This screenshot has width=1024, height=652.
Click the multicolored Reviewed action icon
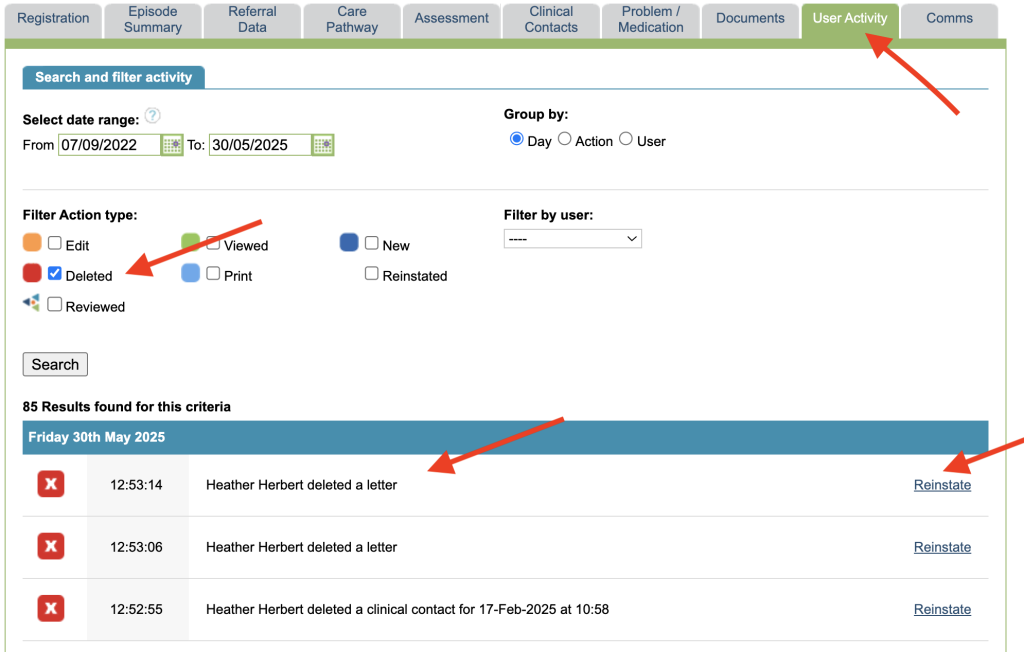[32, 304]
